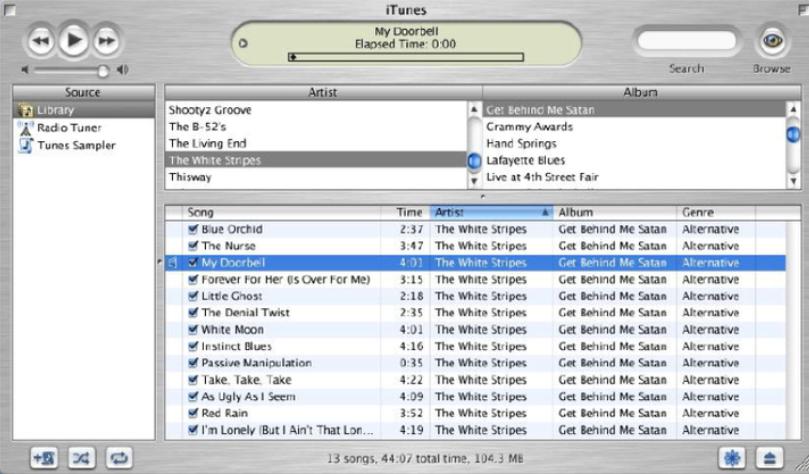809x474 pixels.
Task: Click the high-volume speaker icon
Action: pyautogui.click(x=122, y=69)
